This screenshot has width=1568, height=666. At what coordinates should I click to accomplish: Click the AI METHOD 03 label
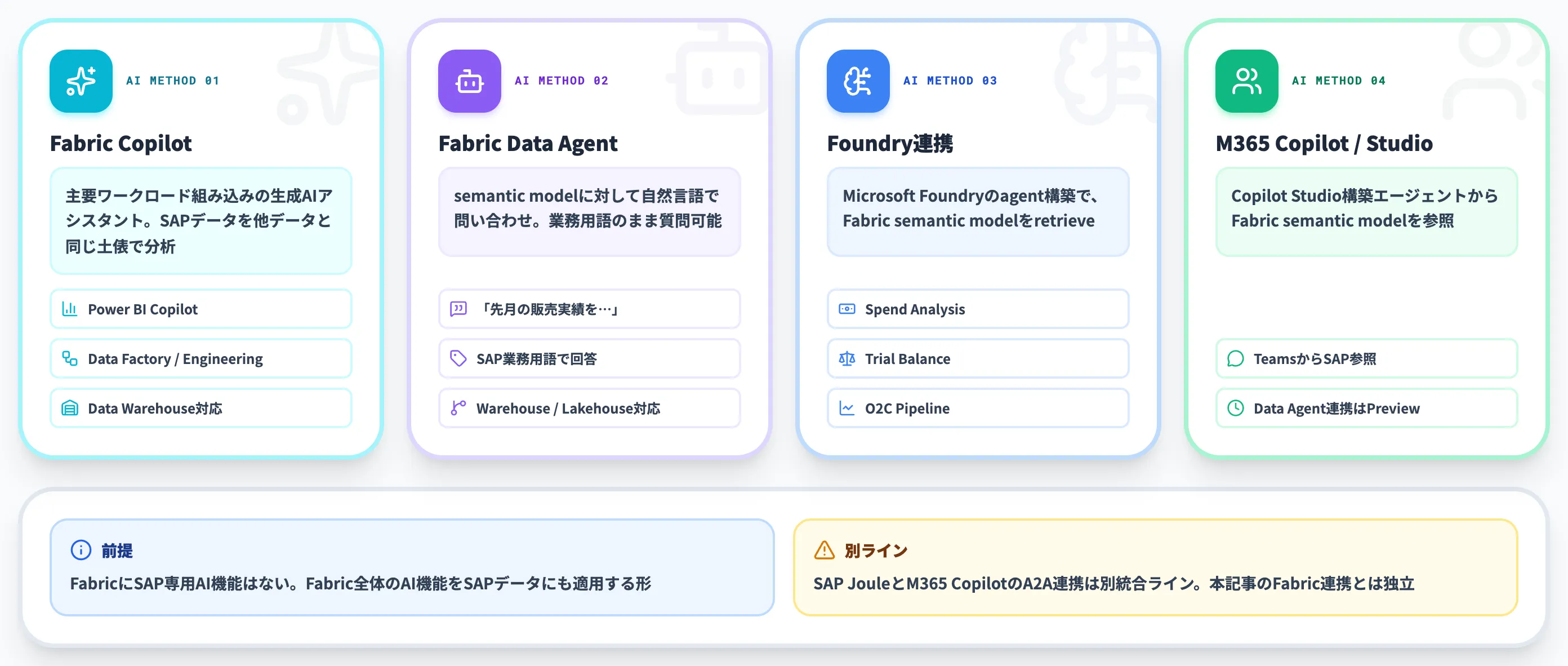(950, 81)
